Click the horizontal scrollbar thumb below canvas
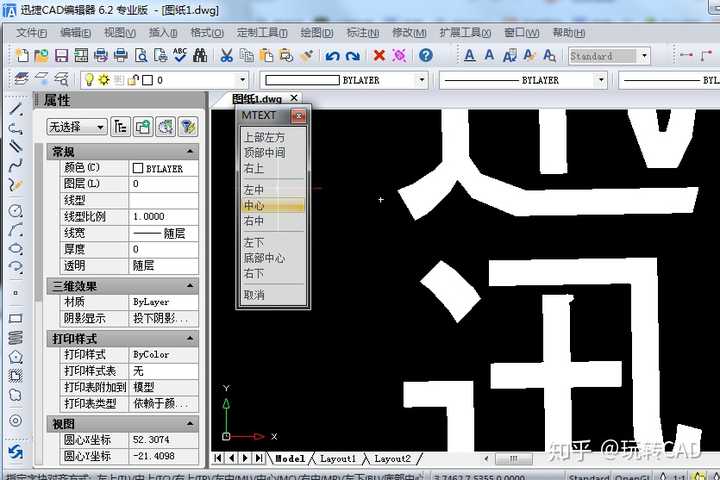 pos(514,458)
